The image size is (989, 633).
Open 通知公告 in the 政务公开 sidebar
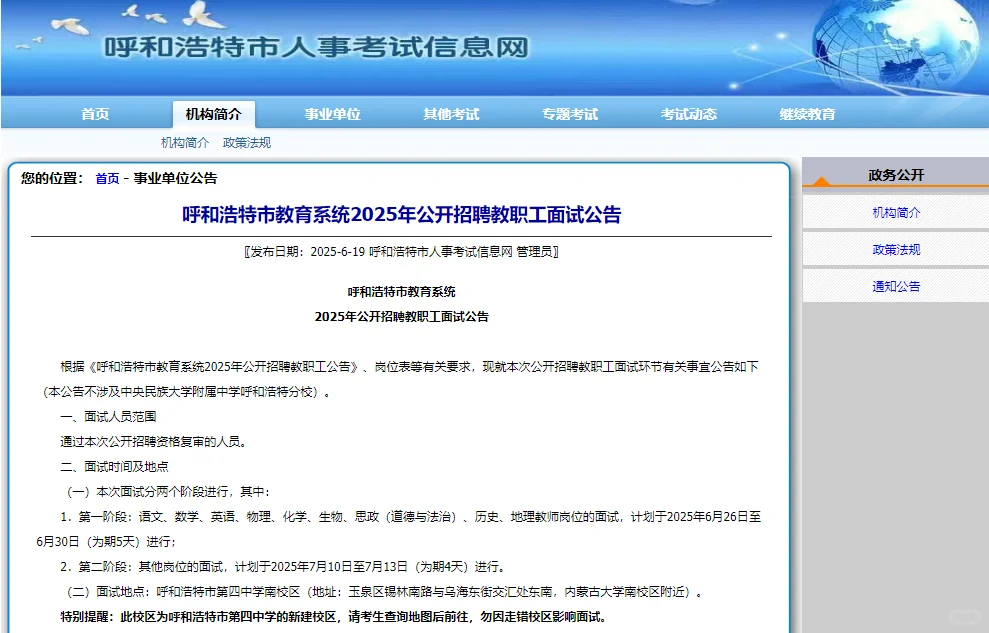[896, 286]
